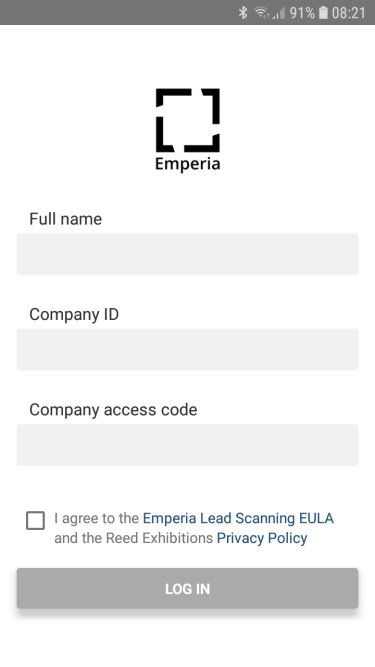The image size is (375, 667).
Task: Focus the Full name input field
Action: point(188,254)
